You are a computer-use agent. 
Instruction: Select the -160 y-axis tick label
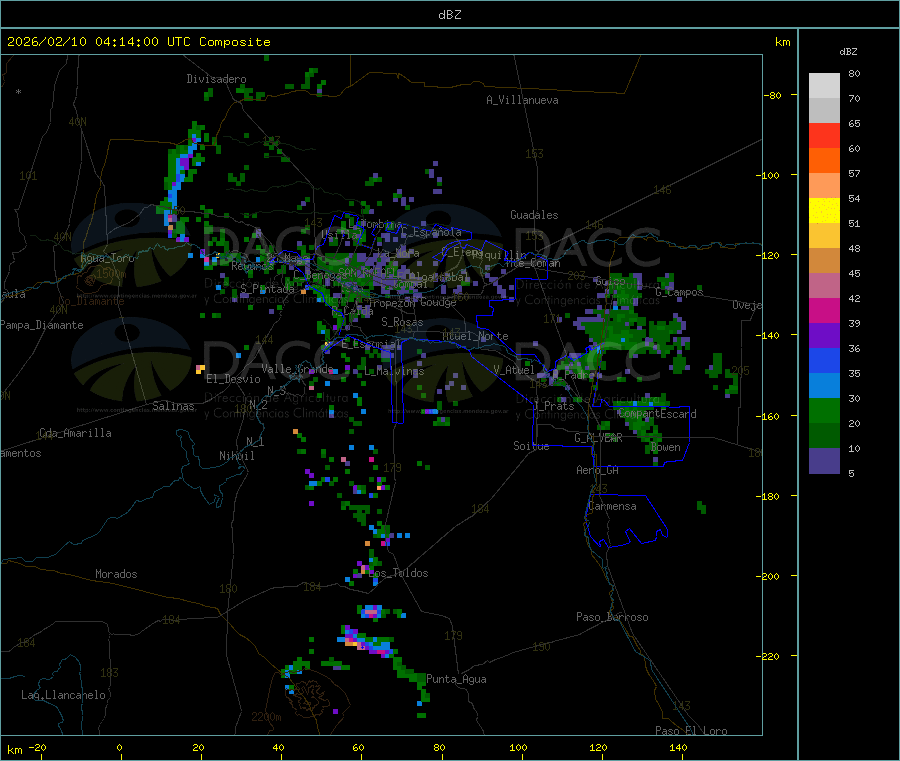(x=767, y=416)
